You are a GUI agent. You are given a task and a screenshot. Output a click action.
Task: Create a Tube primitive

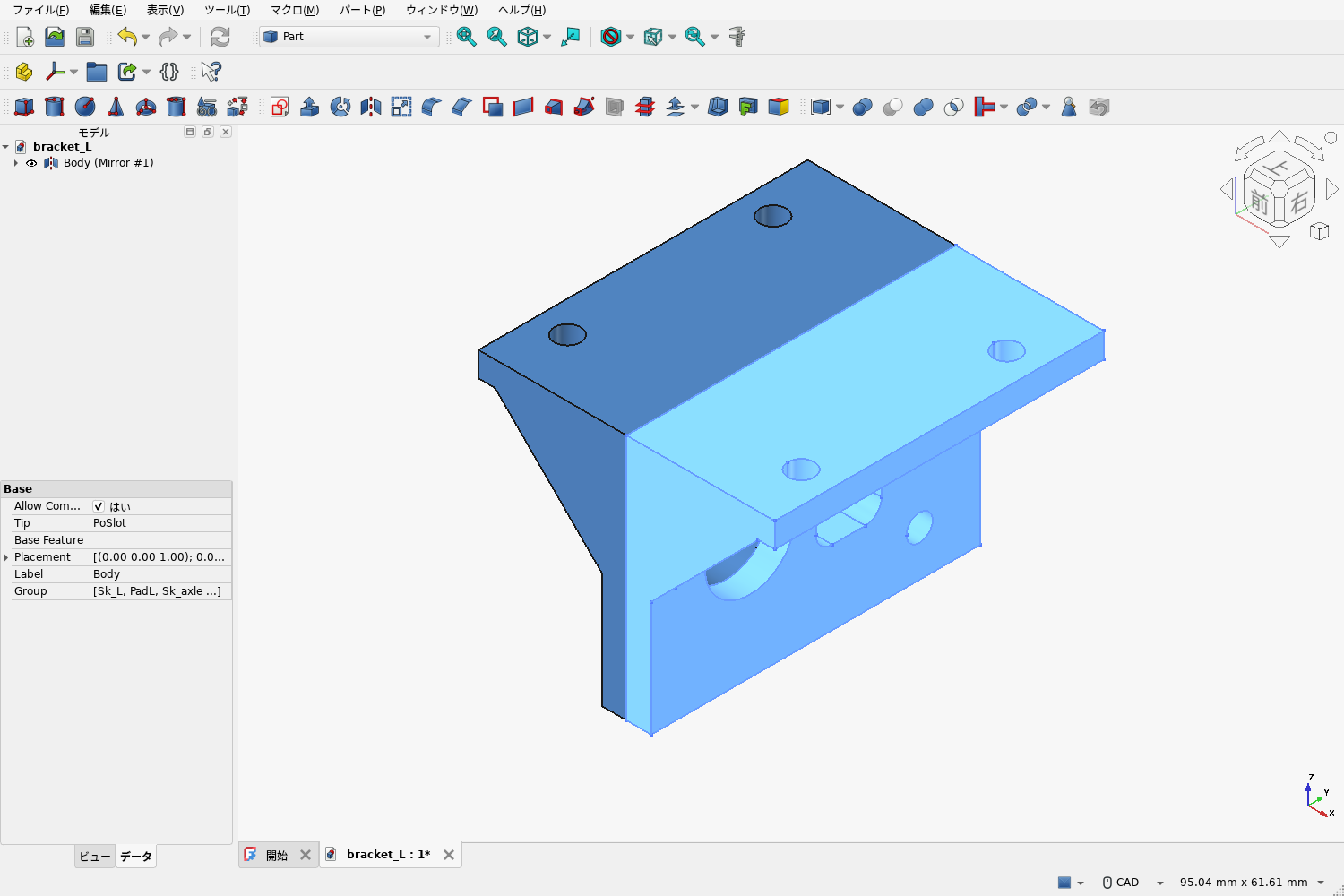177,108
